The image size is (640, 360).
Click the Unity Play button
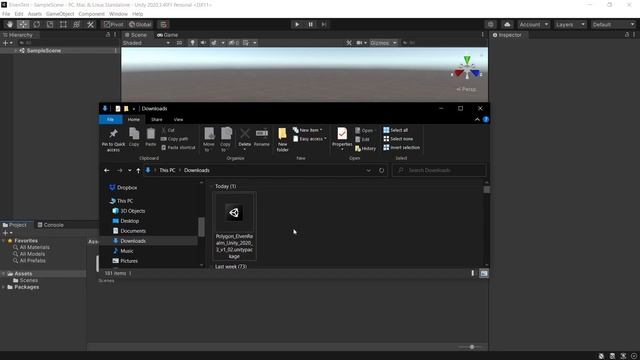point(297,24)
